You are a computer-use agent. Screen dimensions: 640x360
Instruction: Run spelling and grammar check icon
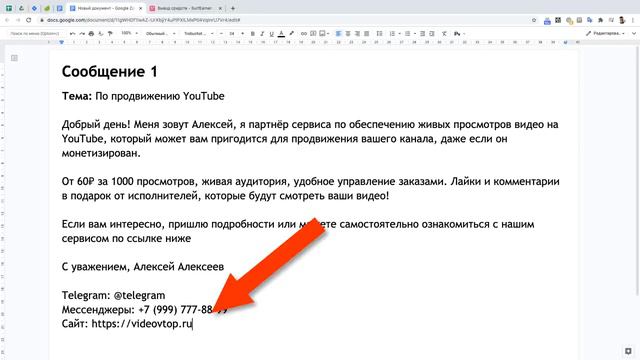(100, 33)
